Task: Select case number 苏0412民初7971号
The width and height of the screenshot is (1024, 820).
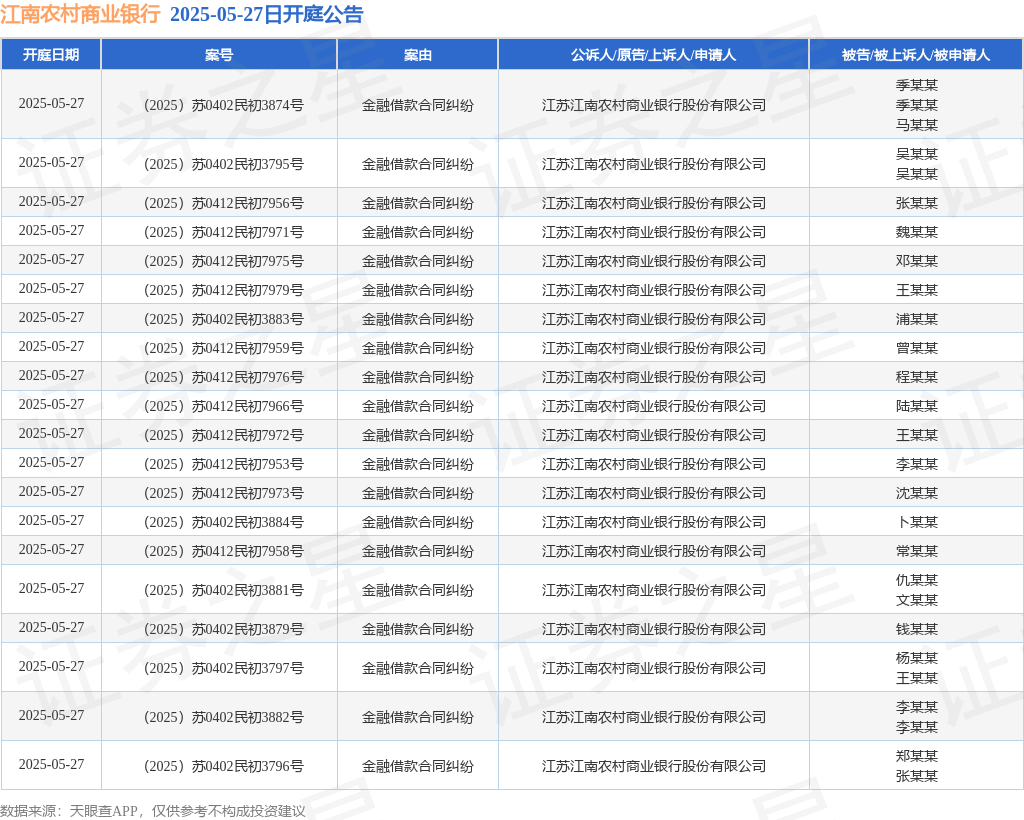Action: (x=224, y=232)
